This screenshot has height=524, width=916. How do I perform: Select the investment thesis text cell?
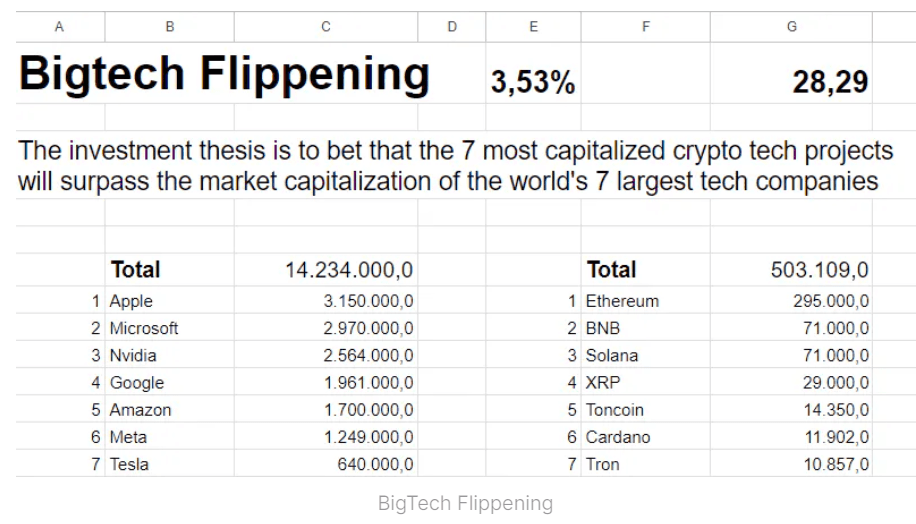[x=455, y=166]
